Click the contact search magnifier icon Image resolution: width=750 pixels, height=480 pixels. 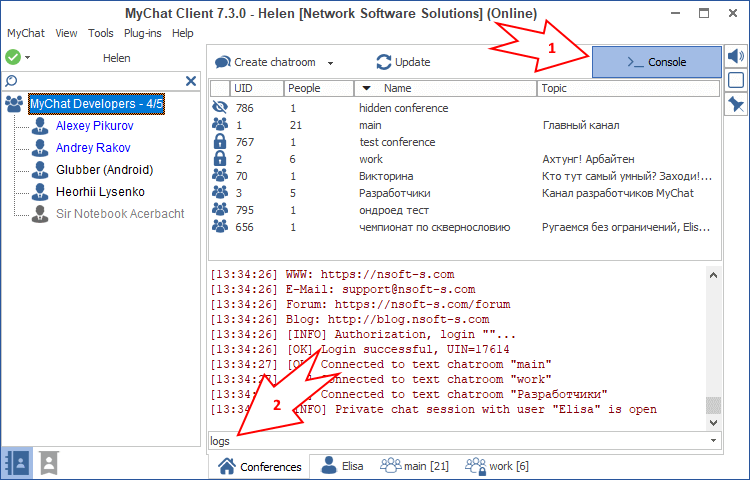[12, 81]
